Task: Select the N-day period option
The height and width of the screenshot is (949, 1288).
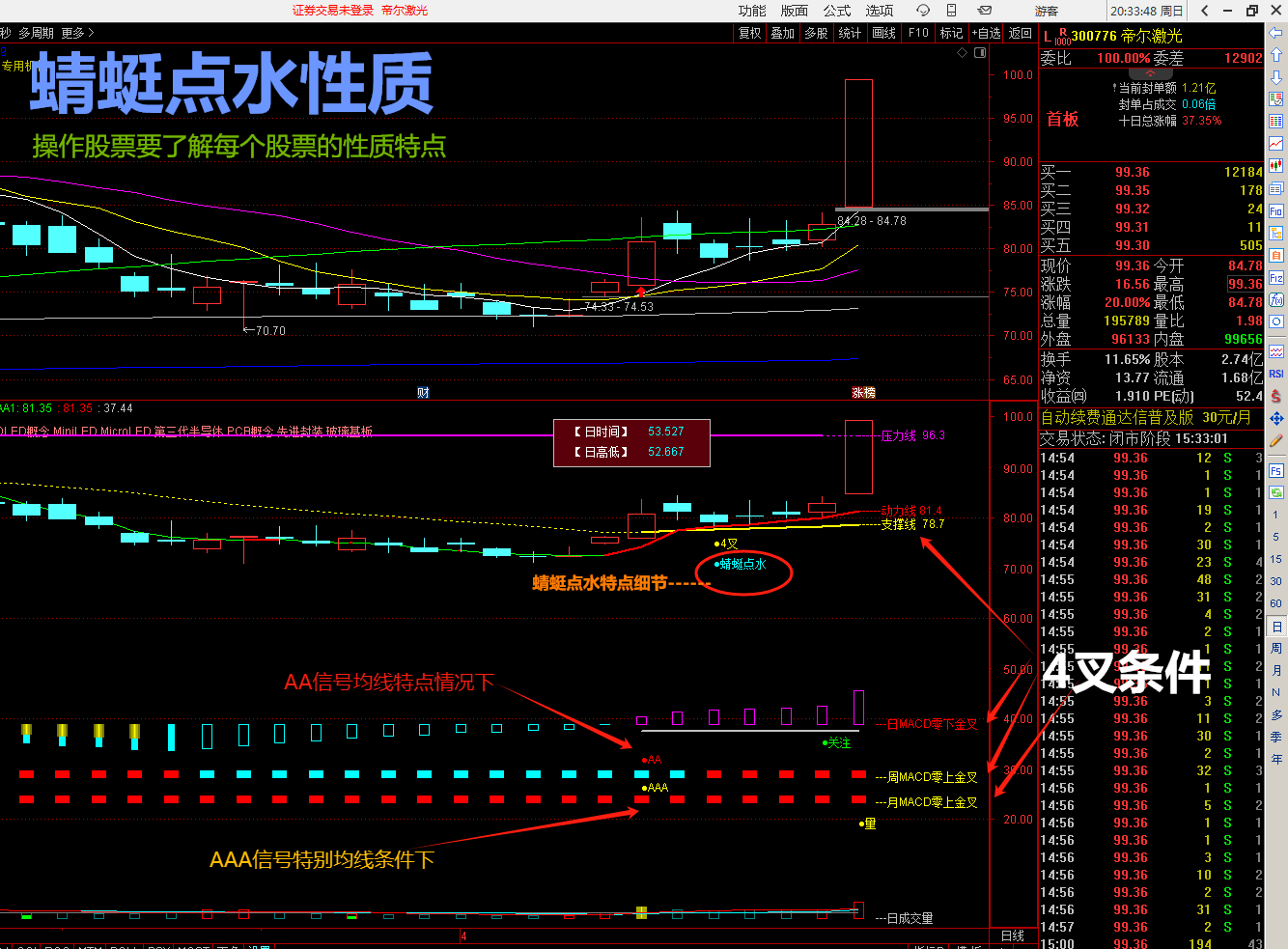Action: [1275, 693]
